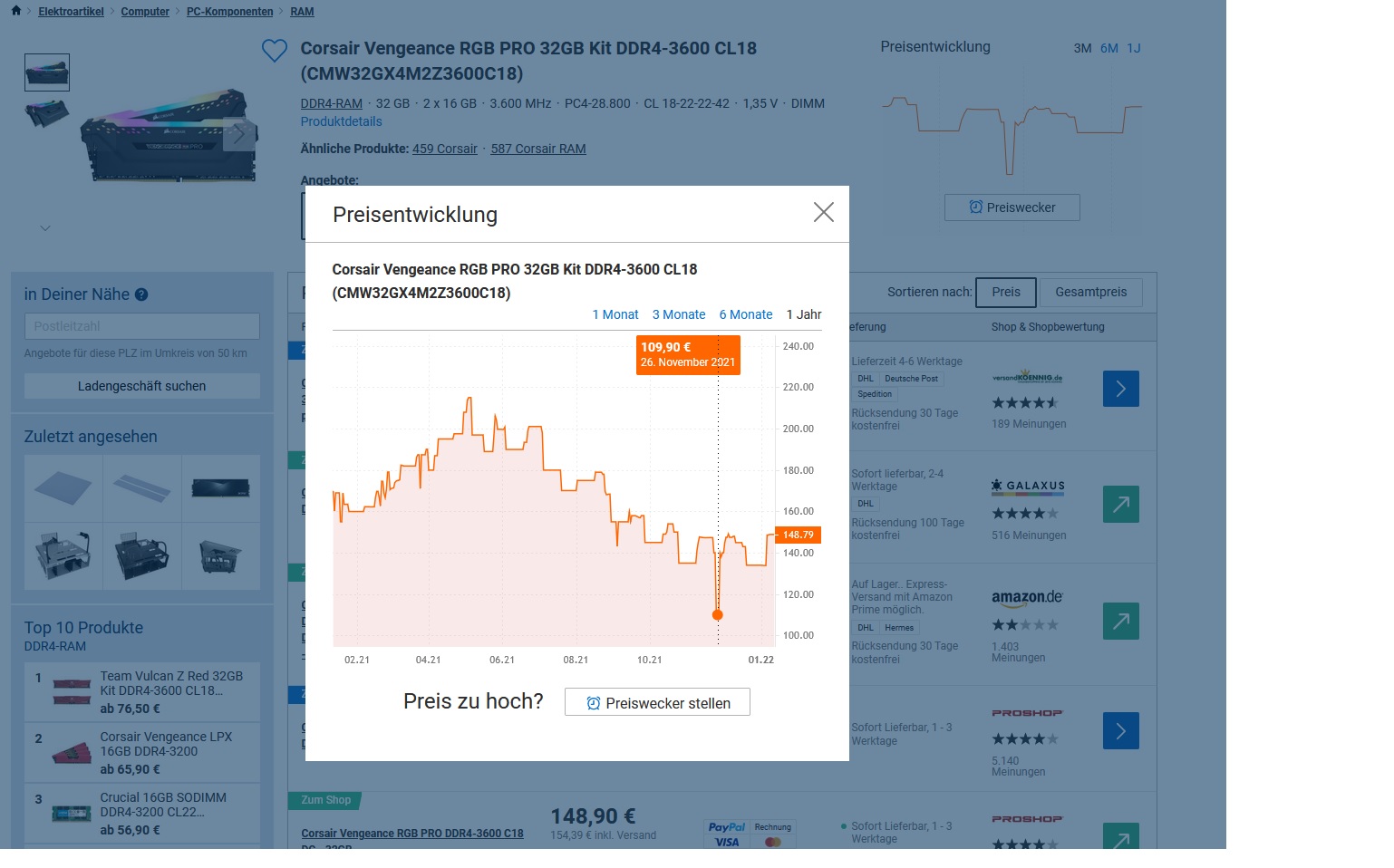Sort offers by Preis
Image resolution: width=1394 pixels, height=868 pixels.
click(x=1005, y=293)
